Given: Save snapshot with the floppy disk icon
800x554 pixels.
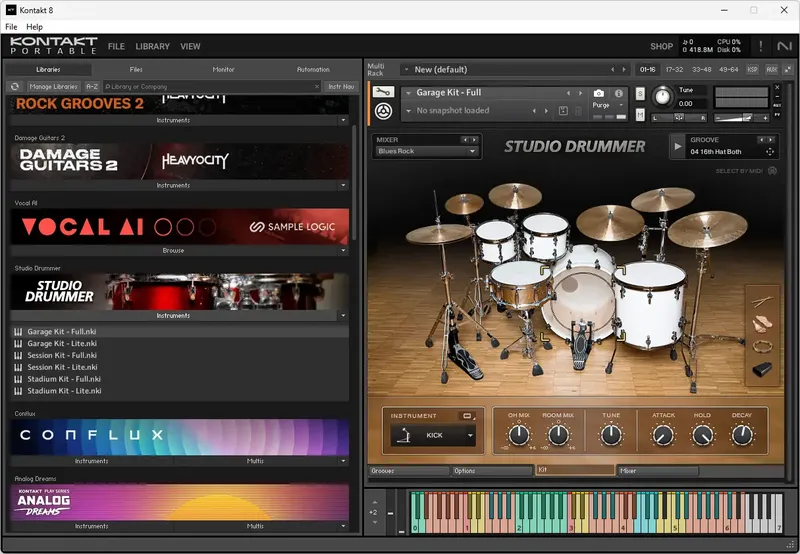Looking at the screenshot, I should pyautogui.click(x=563, y=111).
